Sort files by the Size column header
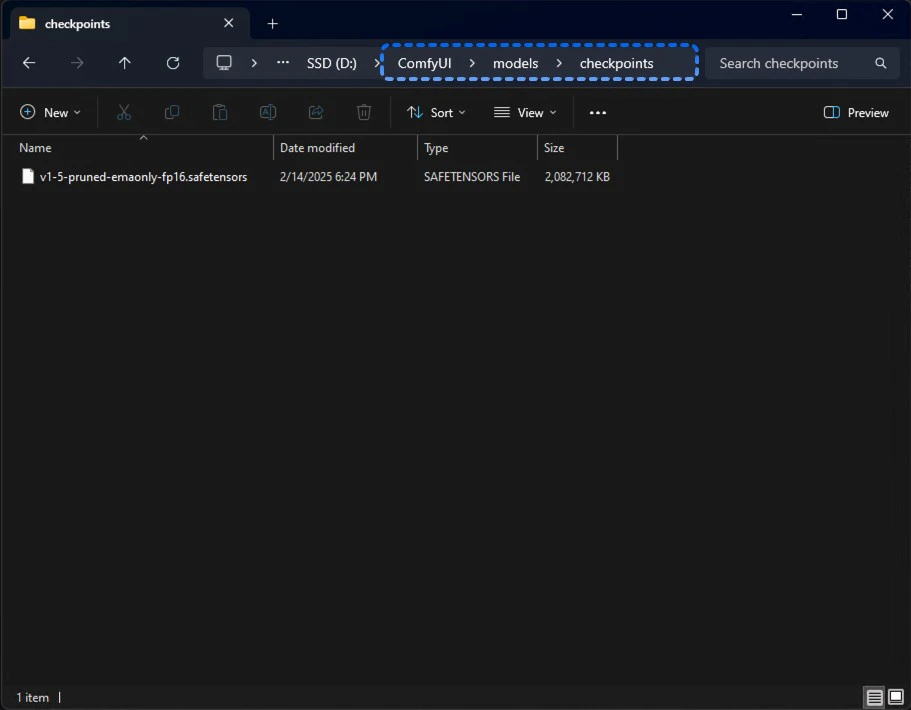 click(553, 147)
